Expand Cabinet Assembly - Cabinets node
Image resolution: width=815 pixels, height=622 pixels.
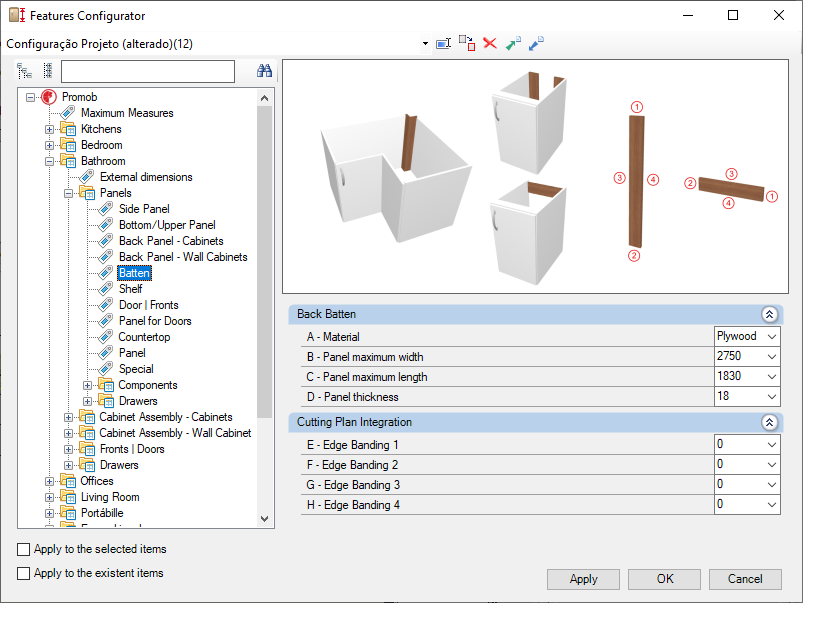point(68,417)
